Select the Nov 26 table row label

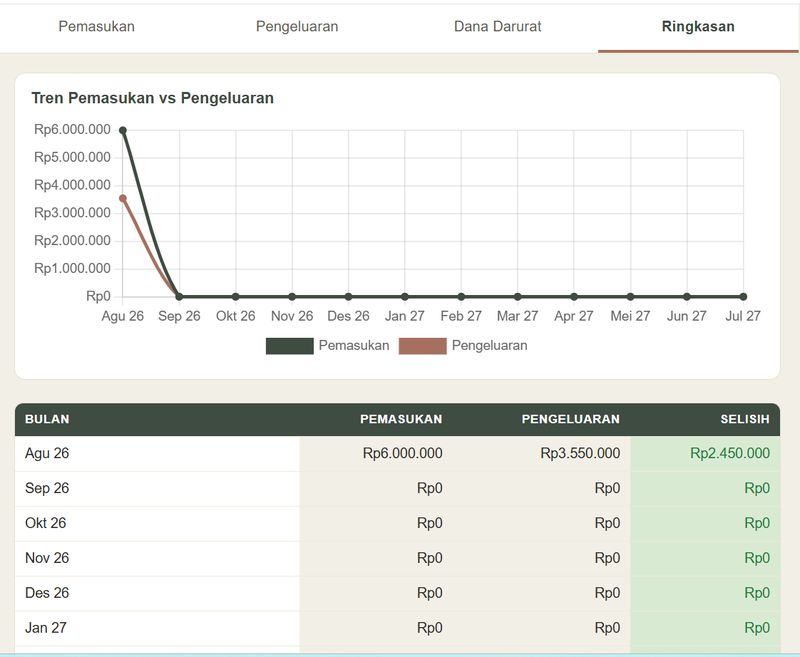coord(47,558)
